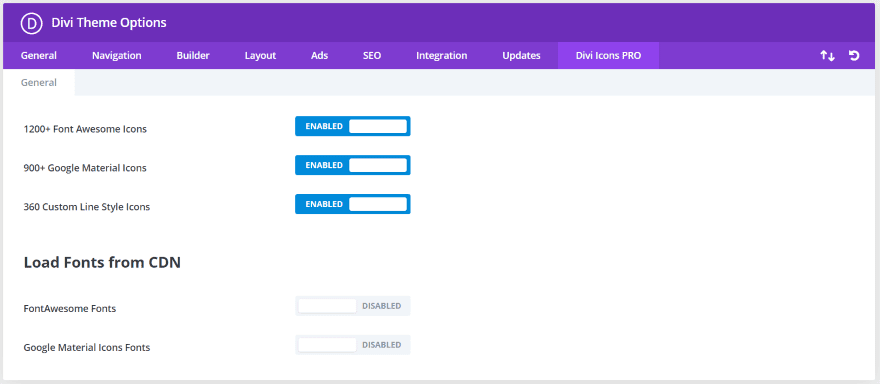The height and width of the screenshot is (384, 880).
Task: Enable Google Material Icons Fonts switch
Action: click(352, 345)
